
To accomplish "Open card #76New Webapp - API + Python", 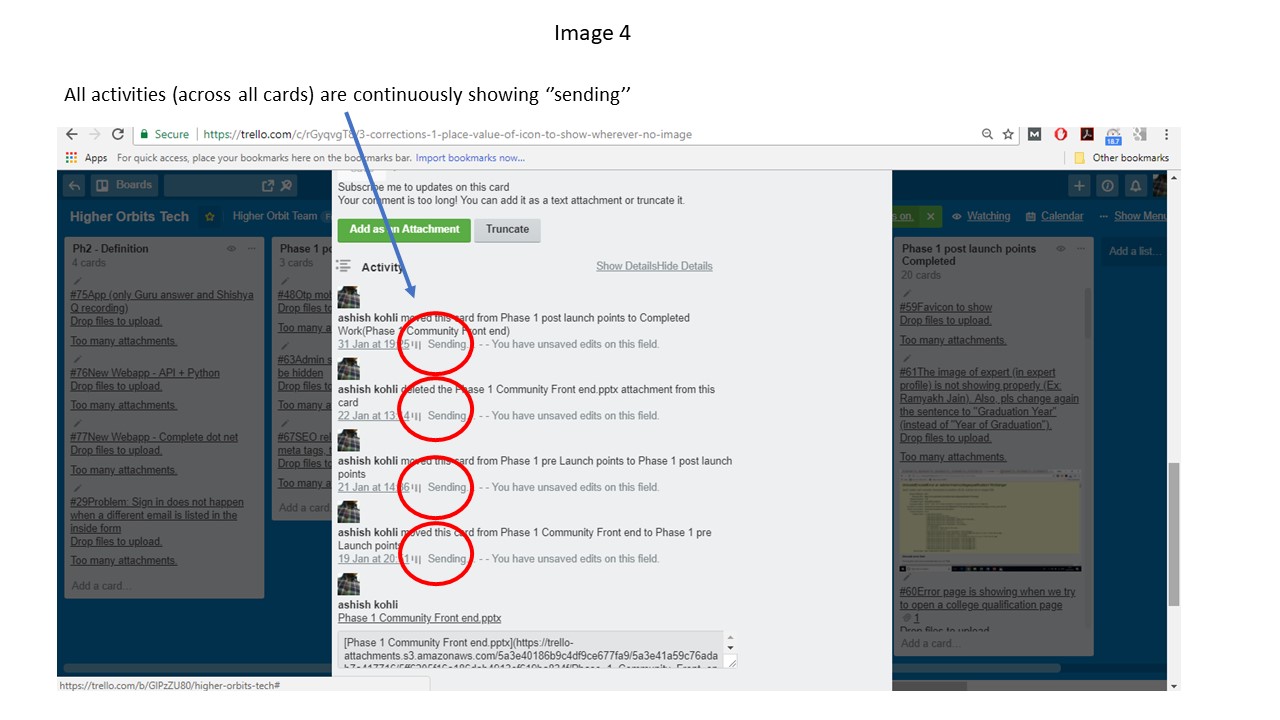I will coord(145,373).
